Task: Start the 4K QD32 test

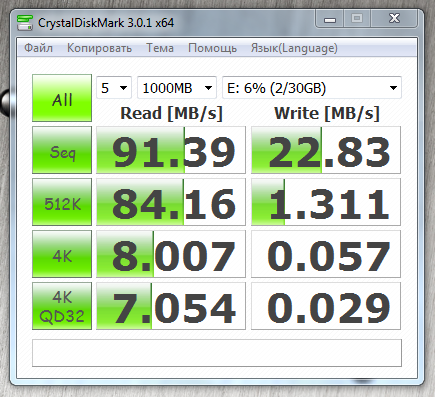Action: pos(62,306)
